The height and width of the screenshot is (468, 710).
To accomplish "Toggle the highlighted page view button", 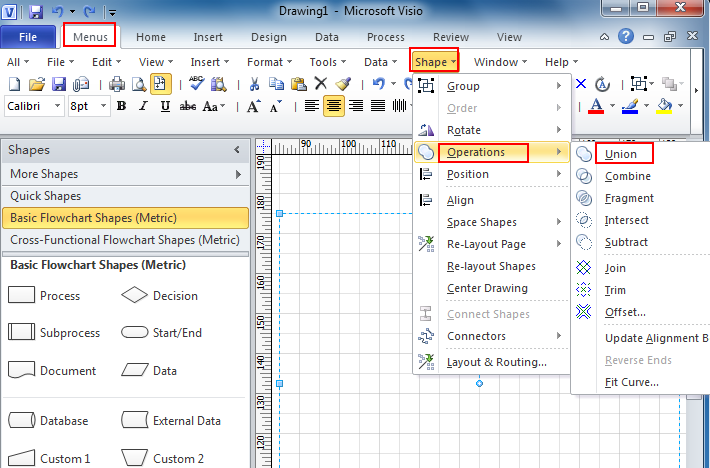I will tap(161, 84).
